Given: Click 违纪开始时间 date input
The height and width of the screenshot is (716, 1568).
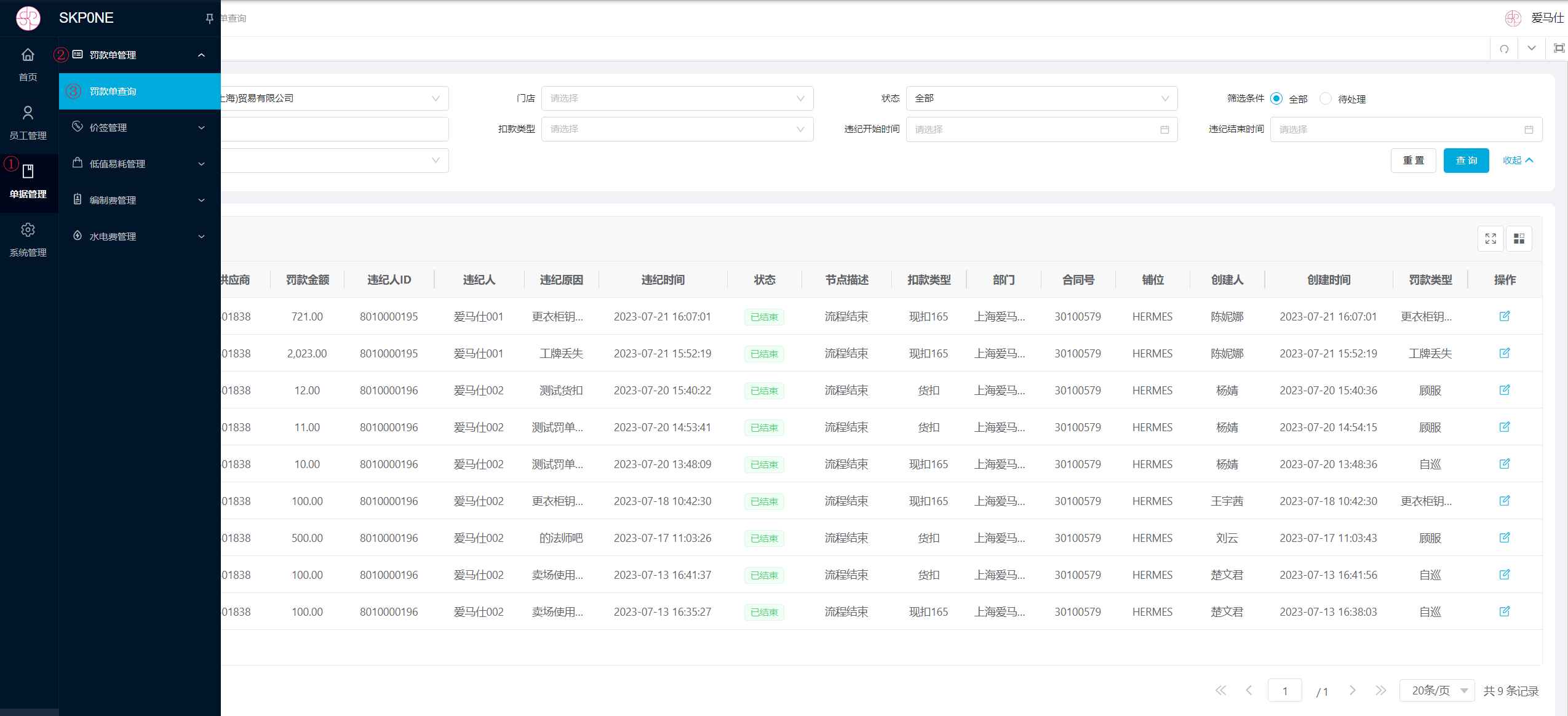Looking at the screenshot, I should coord(1041,130).
